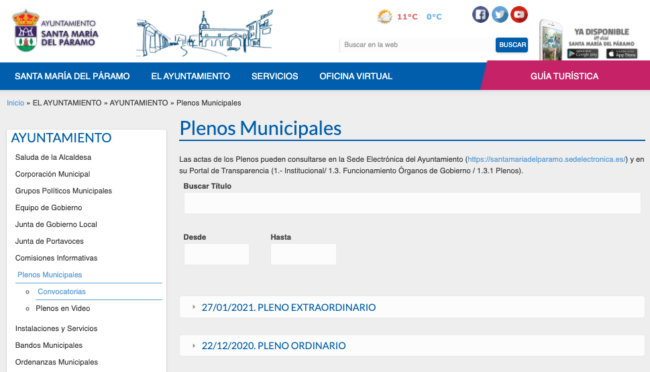The height and width of the screenshot is (372, 650).
Task: Open Equipo de Gobierno sidebar item
Action: tap(49, 208)
